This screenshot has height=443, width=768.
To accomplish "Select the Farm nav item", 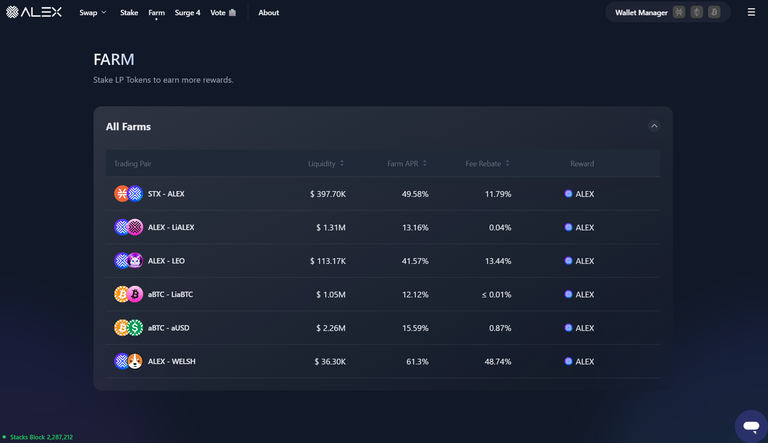I will tap(156, 13).
